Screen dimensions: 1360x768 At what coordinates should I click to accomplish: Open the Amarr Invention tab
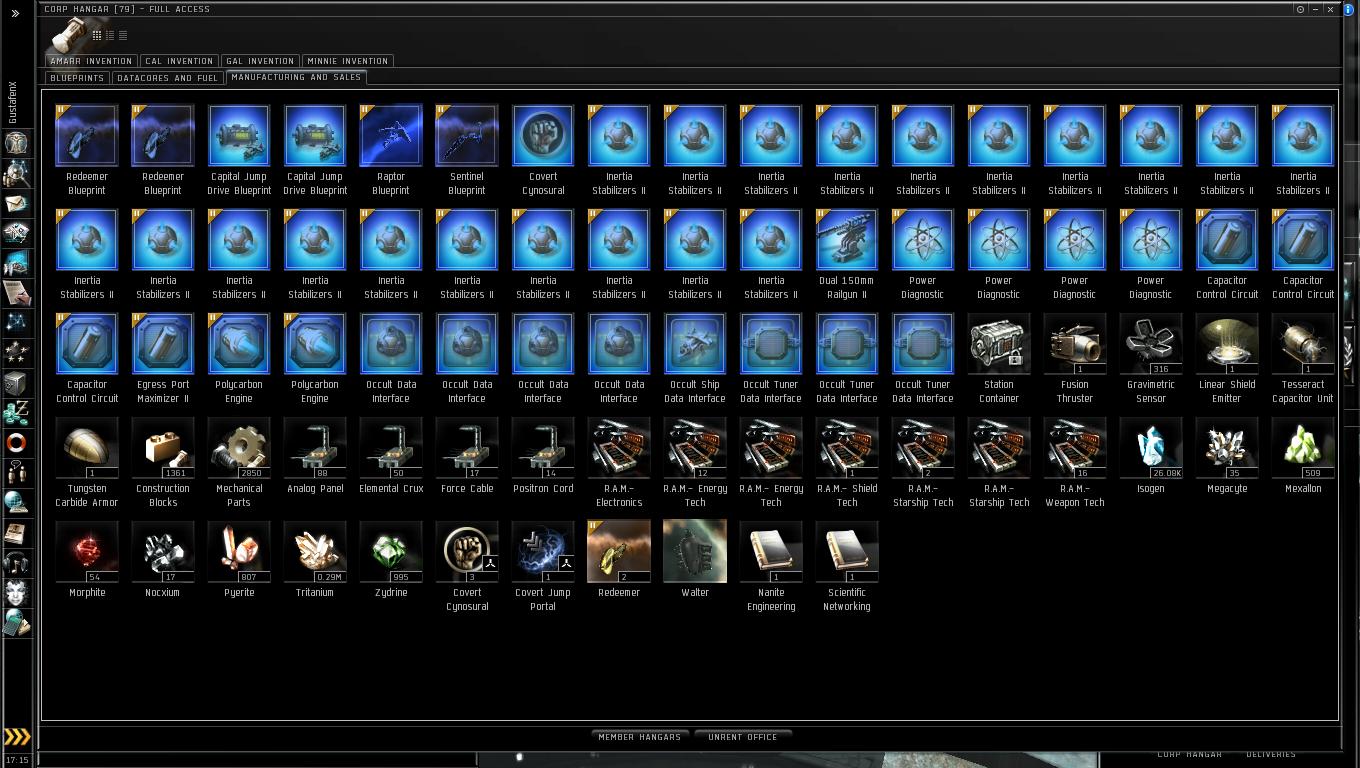(x=91, y=61)
